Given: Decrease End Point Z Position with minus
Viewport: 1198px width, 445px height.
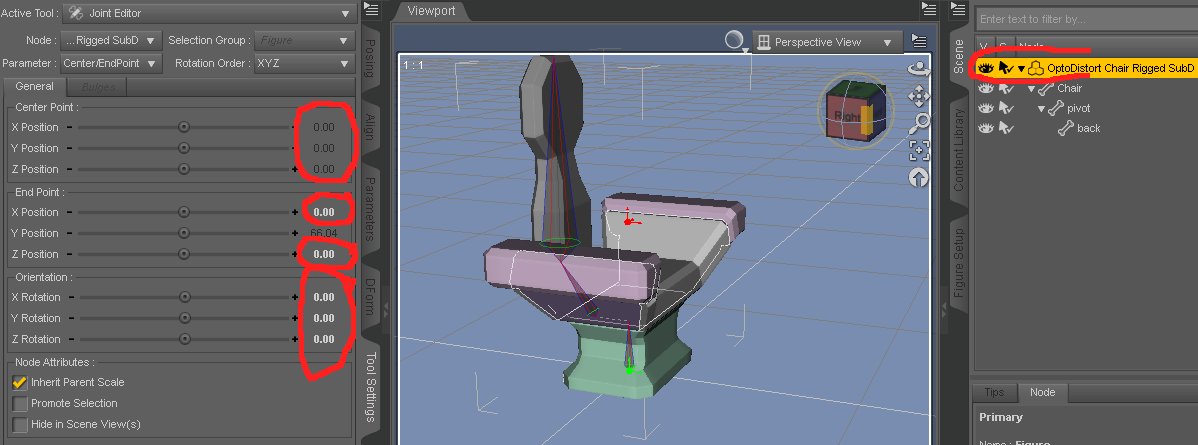Looking at the screenshot, I should 69,254.
